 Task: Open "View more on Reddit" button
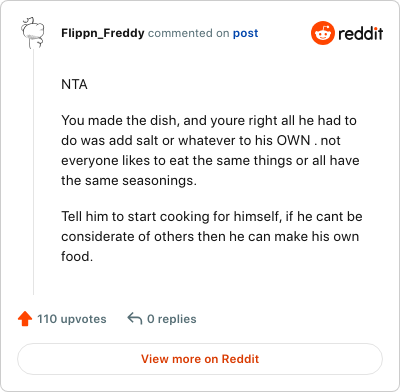click(200, 359)
